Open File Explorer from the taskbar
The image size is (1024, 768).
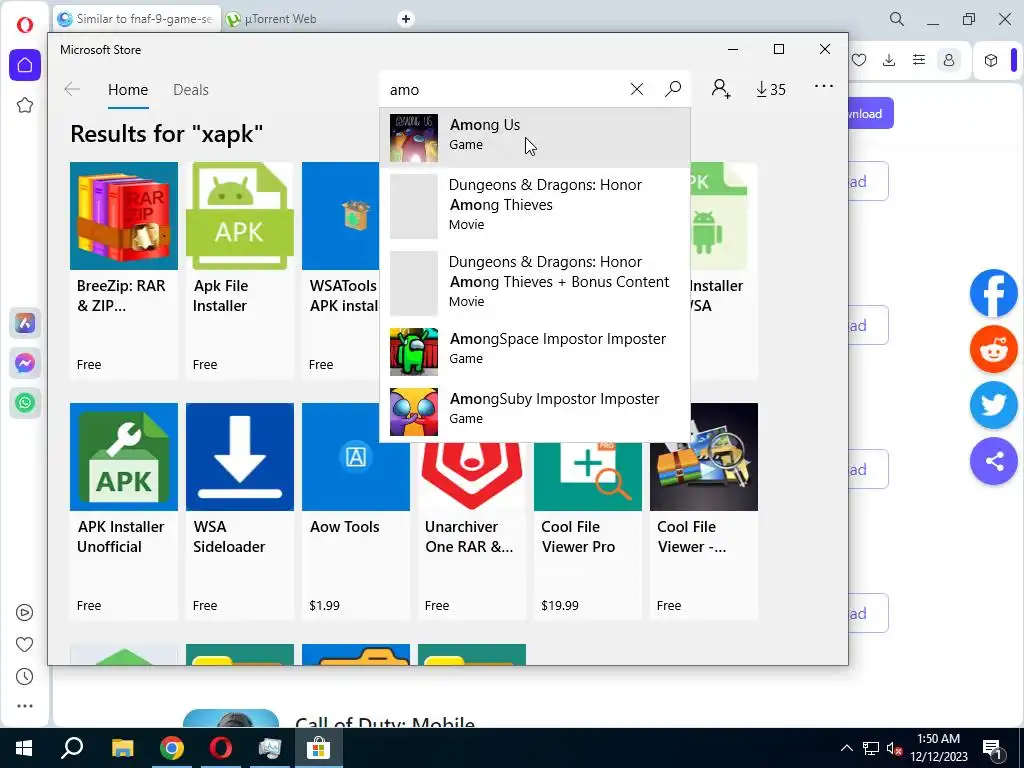tap(122, 748)
